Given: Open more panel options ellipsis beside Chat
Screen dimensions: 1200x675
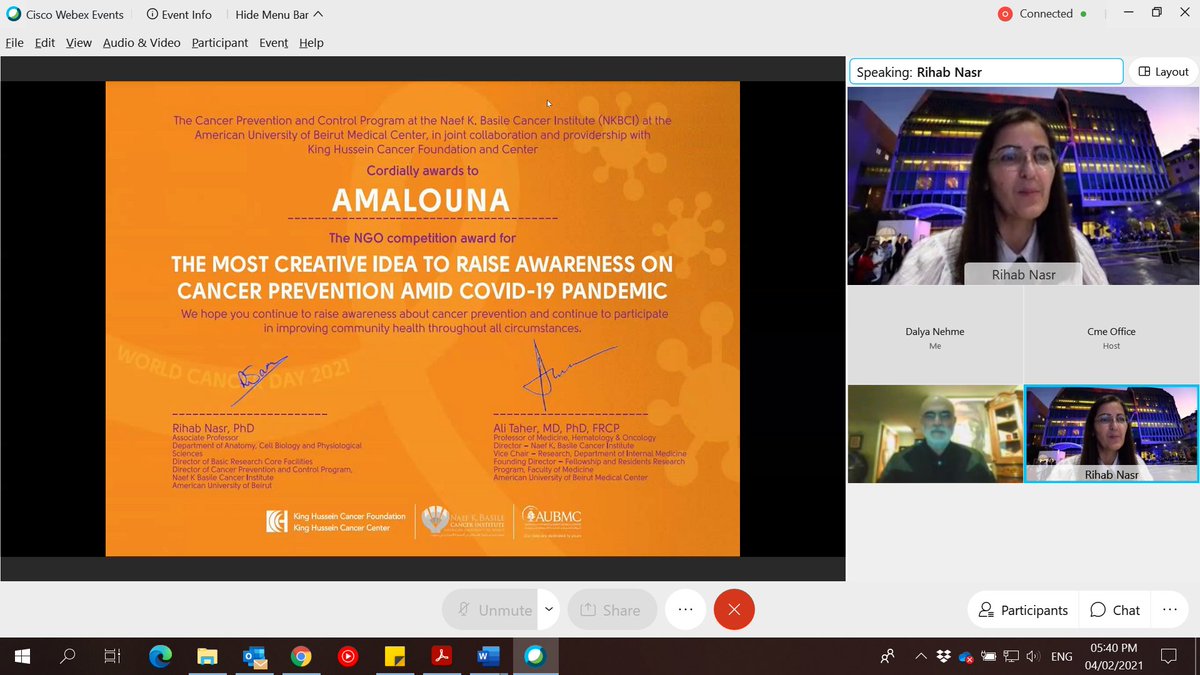Looking at the screenshot, I should point(1170,610).
